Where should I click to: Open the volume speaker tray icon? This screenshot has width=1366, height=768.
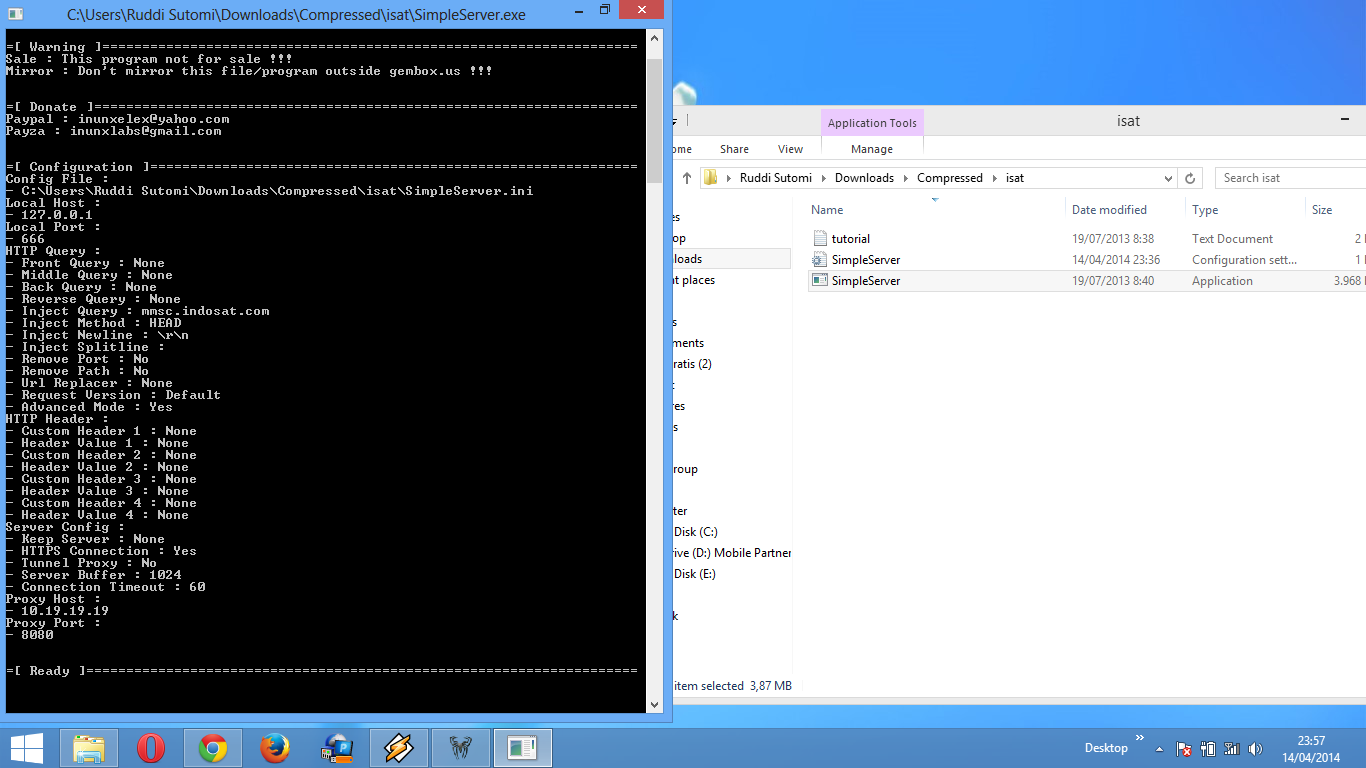pyautogui.click(x=1255, y=748)
